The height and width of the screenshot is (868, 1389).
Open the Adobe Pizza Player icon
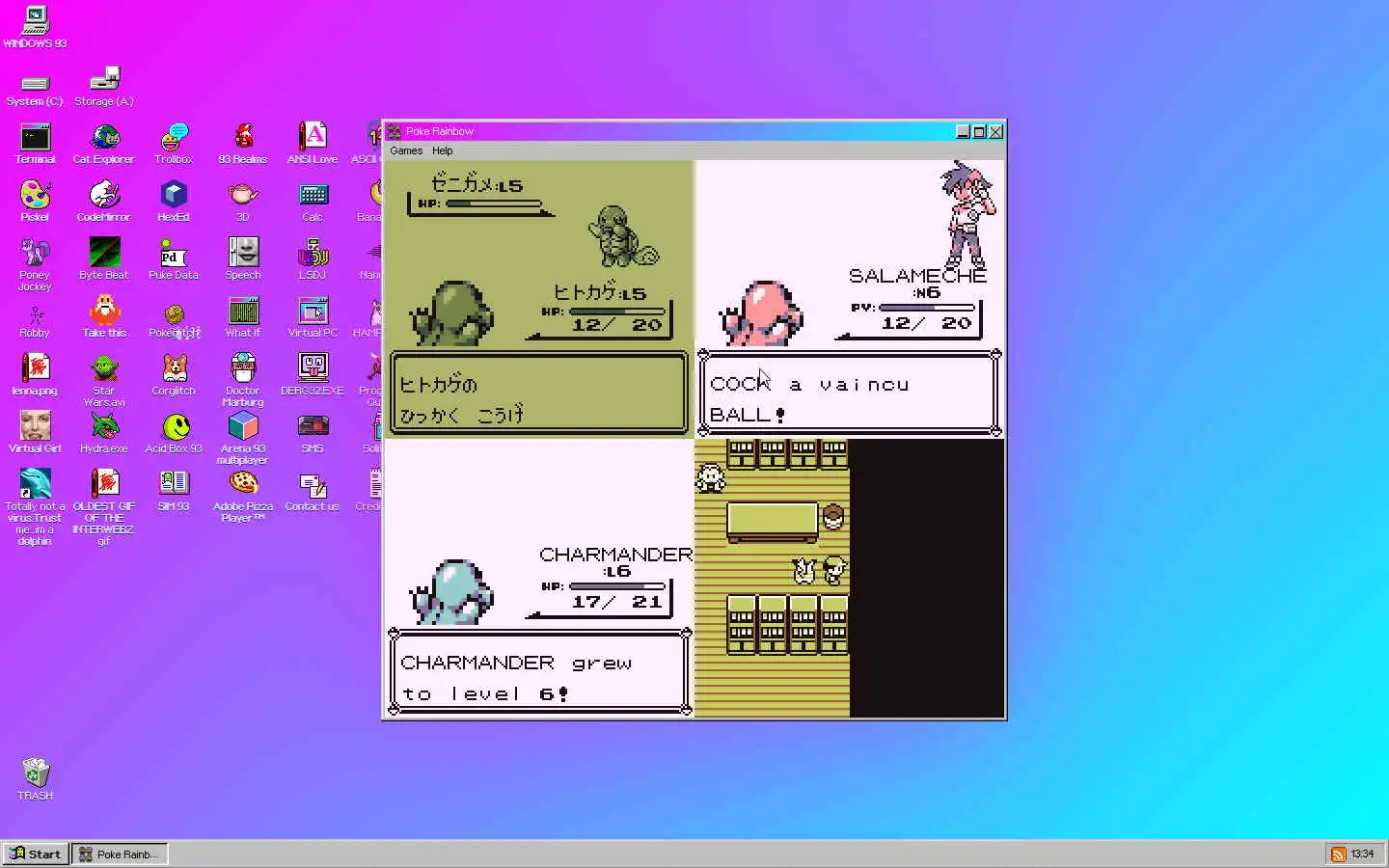(243, 497)
